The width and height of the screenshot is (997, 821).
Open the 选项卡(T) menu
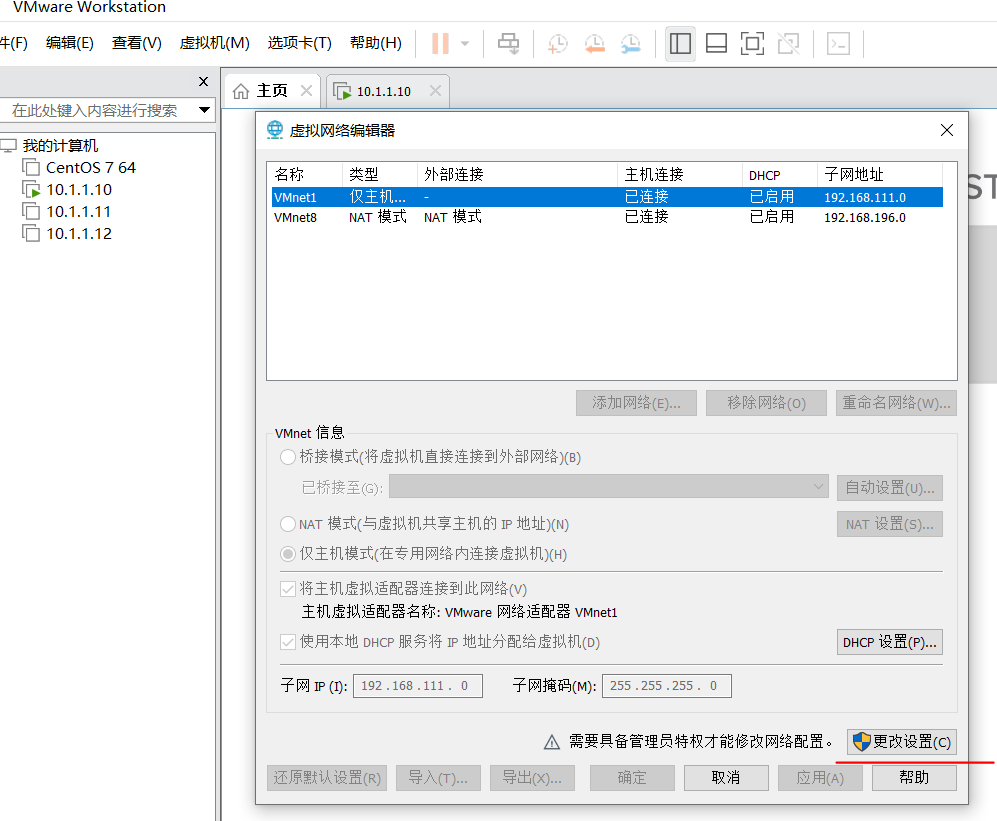coord(299,43)
